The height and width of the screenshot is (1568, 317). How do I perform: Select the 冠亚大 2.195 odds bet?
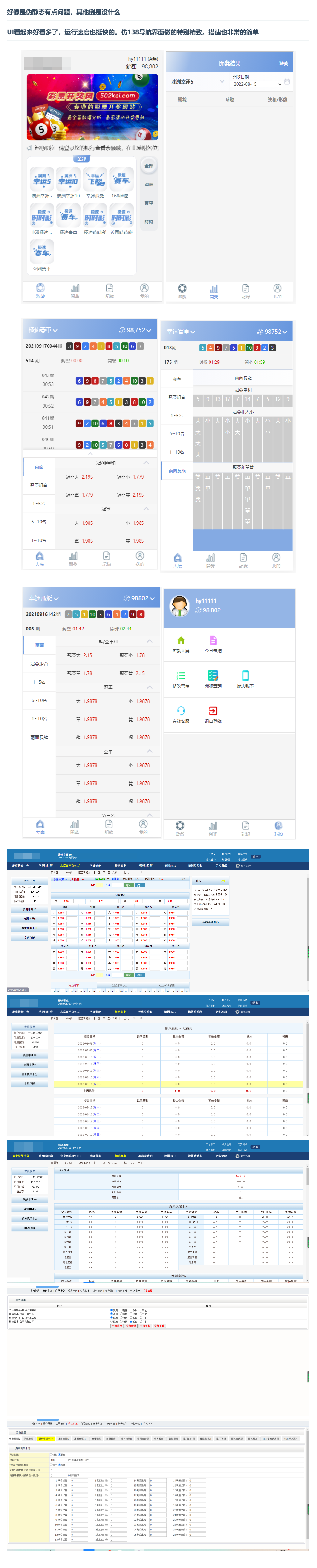point(80,477)
